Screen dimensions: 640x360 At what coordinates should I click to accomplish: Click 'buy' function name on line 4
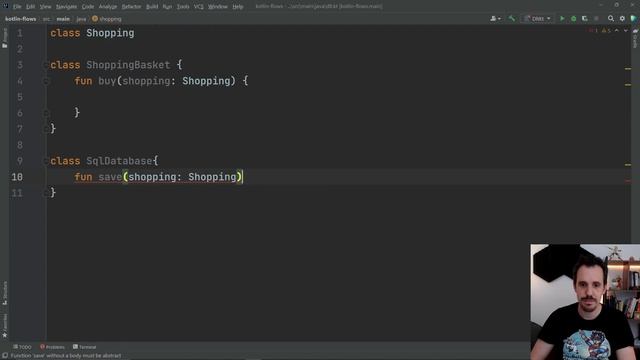[107, 81]
